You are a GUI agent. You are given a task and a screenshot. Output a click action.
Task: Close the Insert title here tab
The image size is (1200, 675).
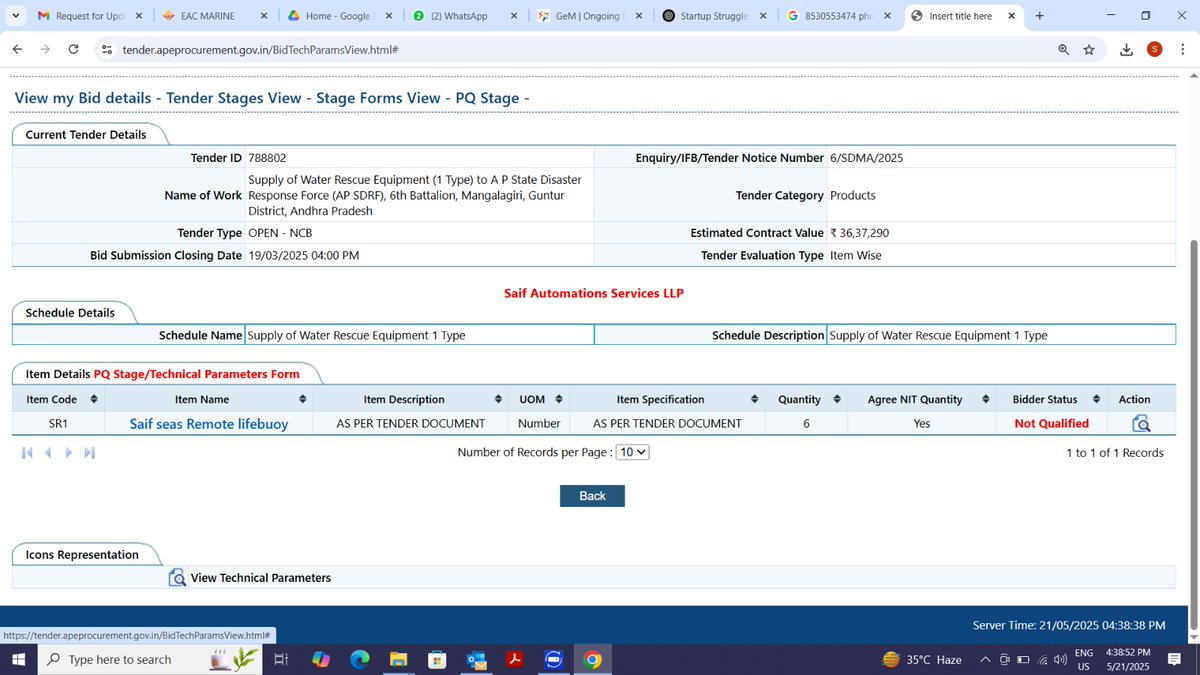click(x=1011, y=16)
